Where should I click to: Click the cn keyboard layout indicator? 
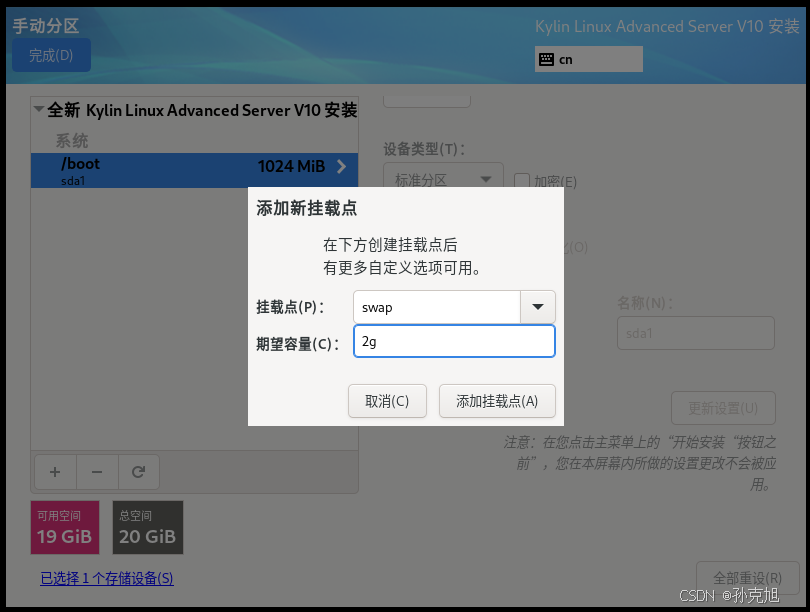point(588,59)
